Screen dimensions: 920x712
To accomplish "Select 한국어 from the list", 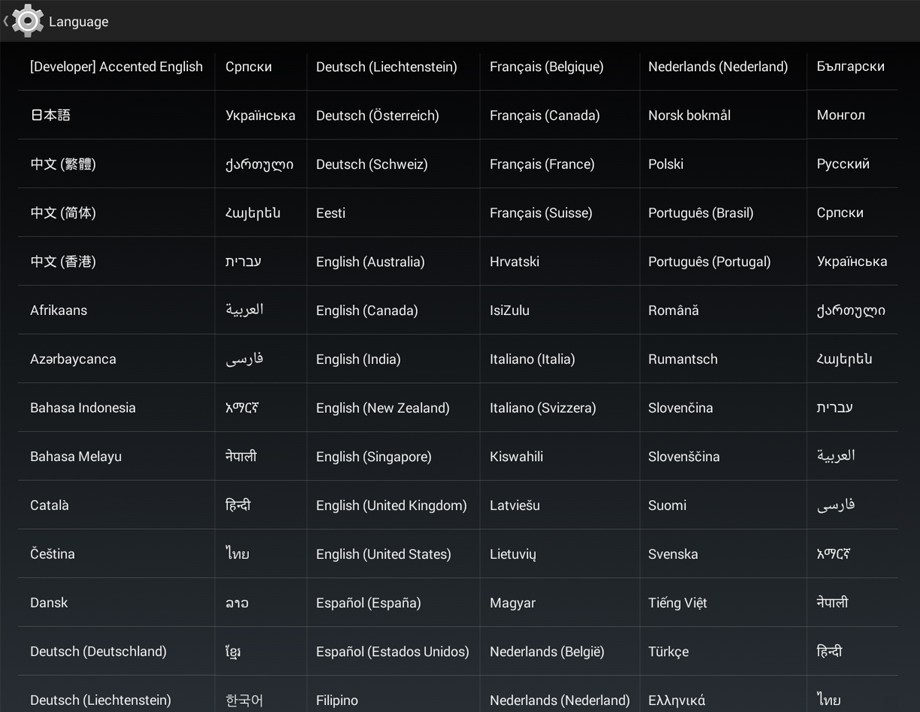I will pos(244,699).
